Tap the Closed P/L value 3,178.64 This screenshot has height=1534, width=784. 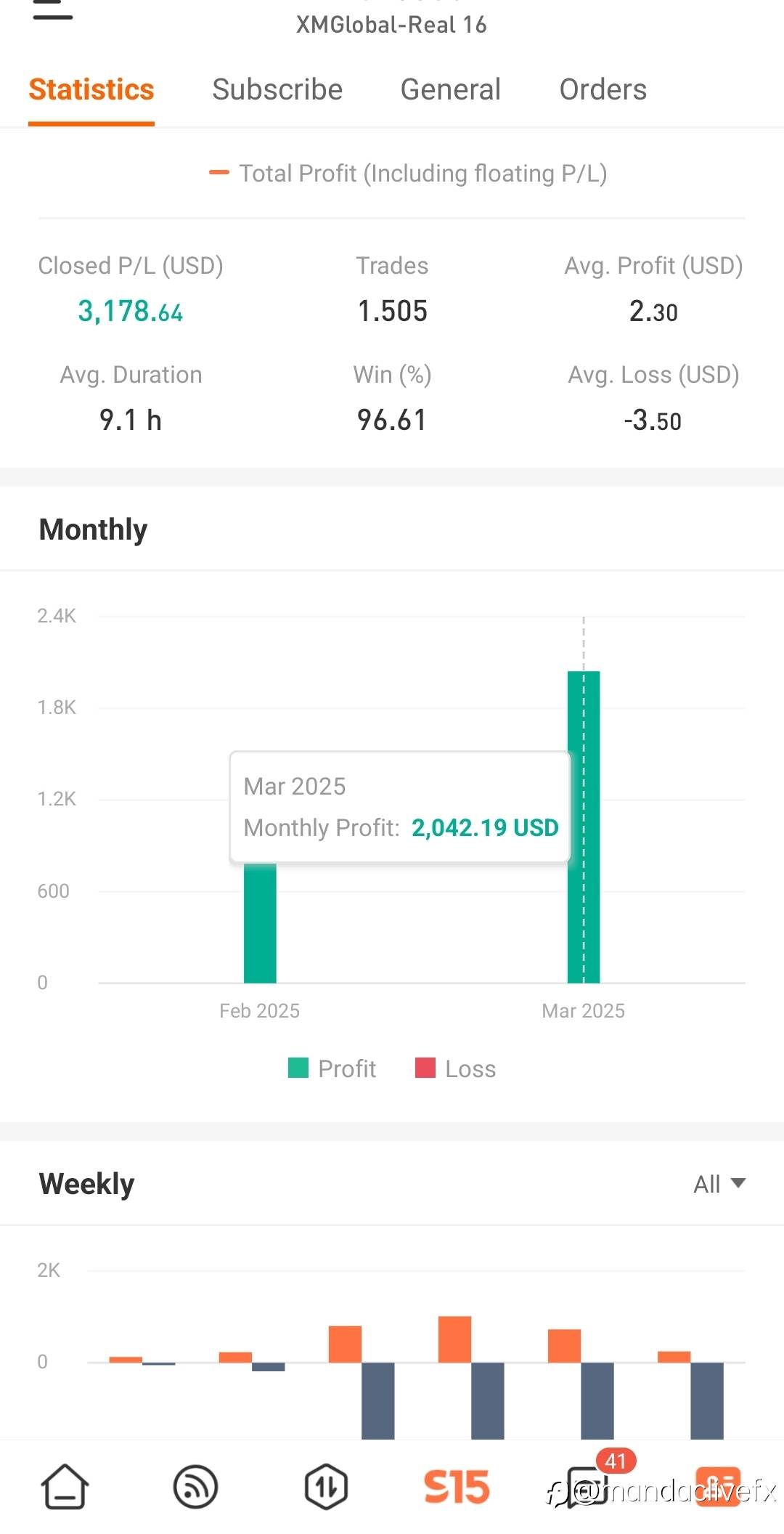[x=131, y=312]
